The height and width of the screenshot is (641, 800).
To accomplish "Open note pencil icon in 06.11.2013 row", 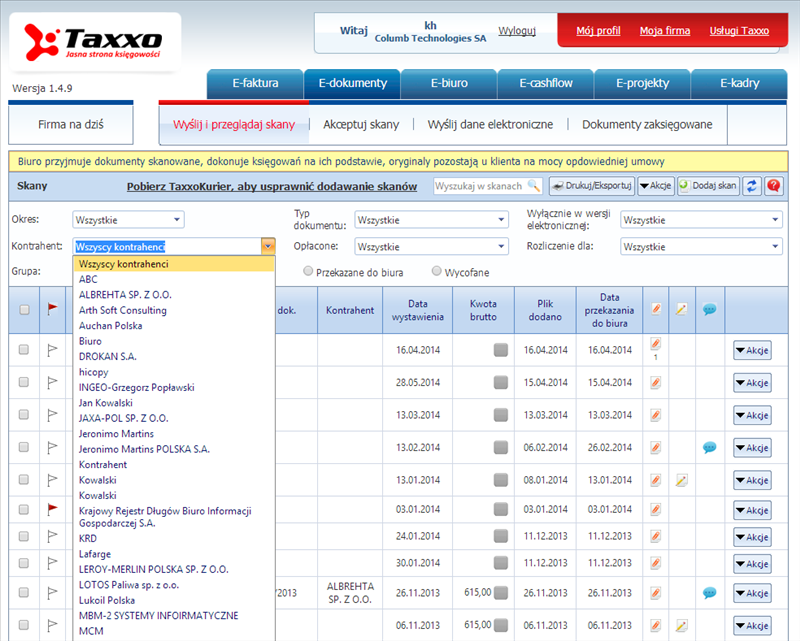I will [681, 625].
